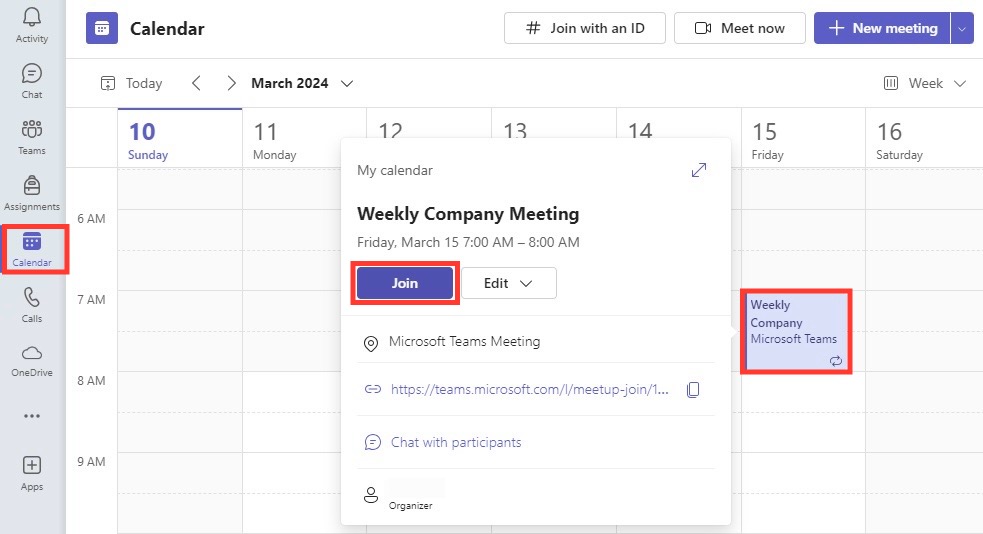Open Chat with participants
Screen dimensions: 983x534
[456, 442]
